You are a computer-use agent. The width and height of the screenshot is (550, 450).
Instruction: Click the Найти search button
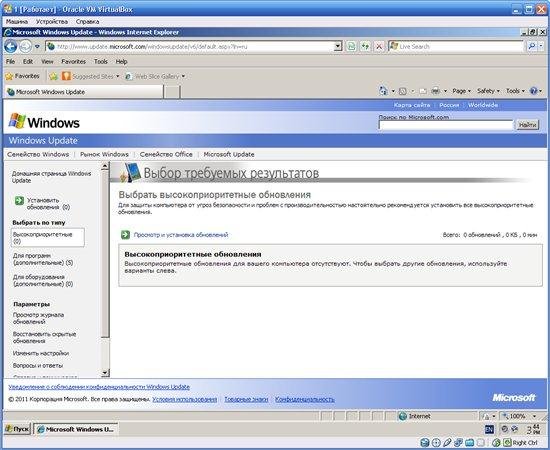coord(527,125)
